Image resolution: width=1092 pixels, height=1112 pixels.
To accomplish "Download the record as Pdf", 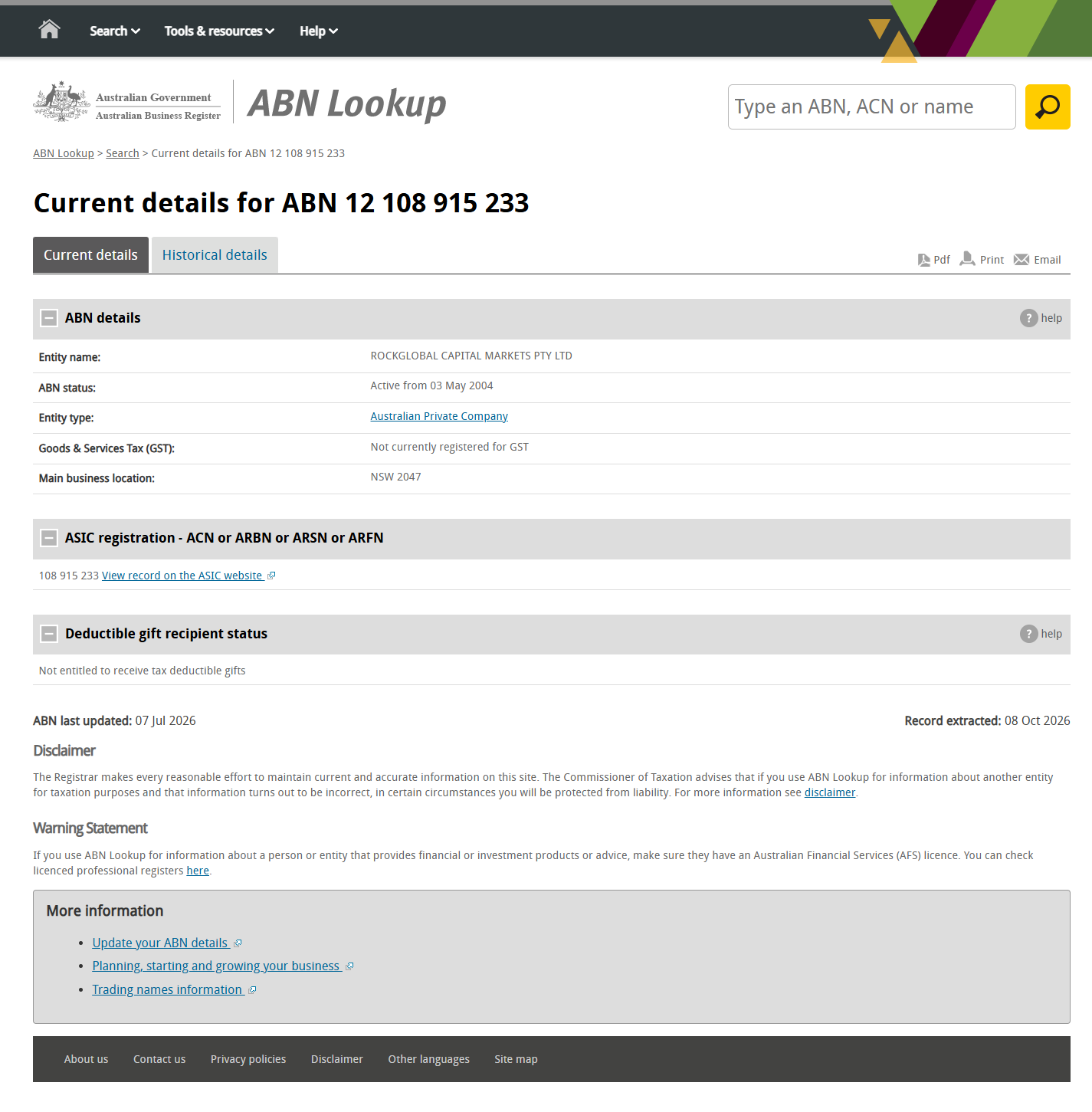I will click(x=933, y=260).
